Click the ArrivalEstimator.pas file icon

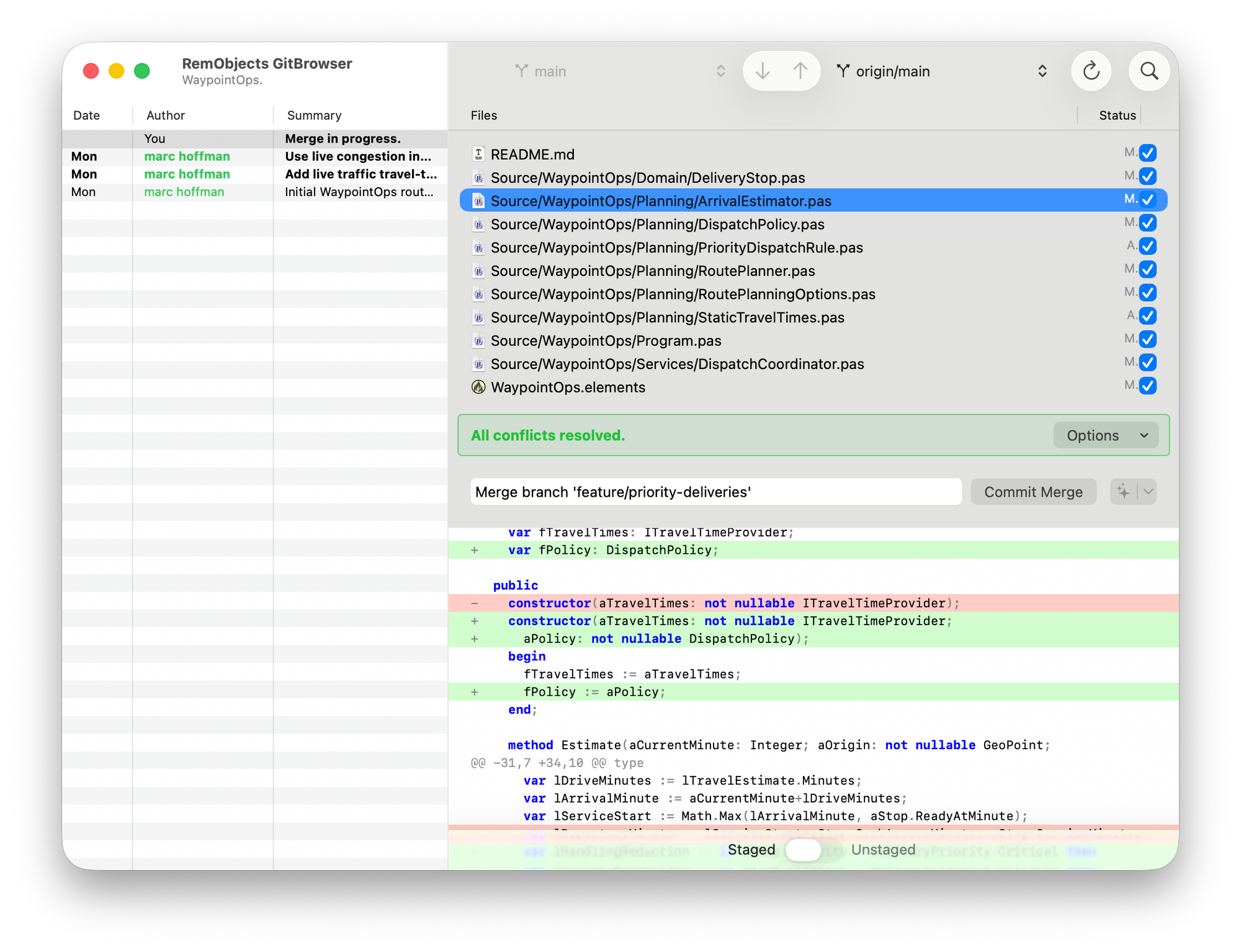478,201
